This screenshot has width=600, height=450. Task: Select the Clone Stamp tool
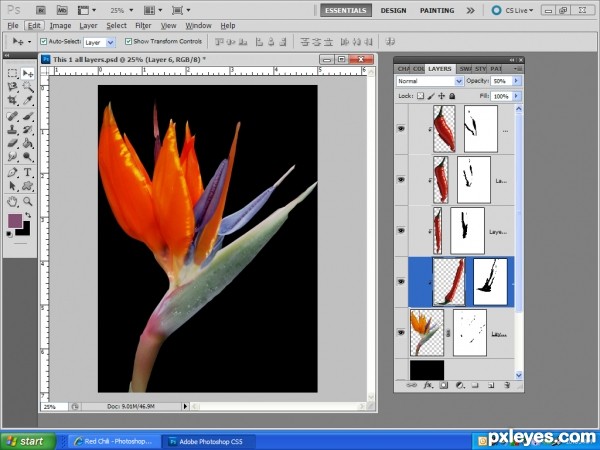click(13, 130)
